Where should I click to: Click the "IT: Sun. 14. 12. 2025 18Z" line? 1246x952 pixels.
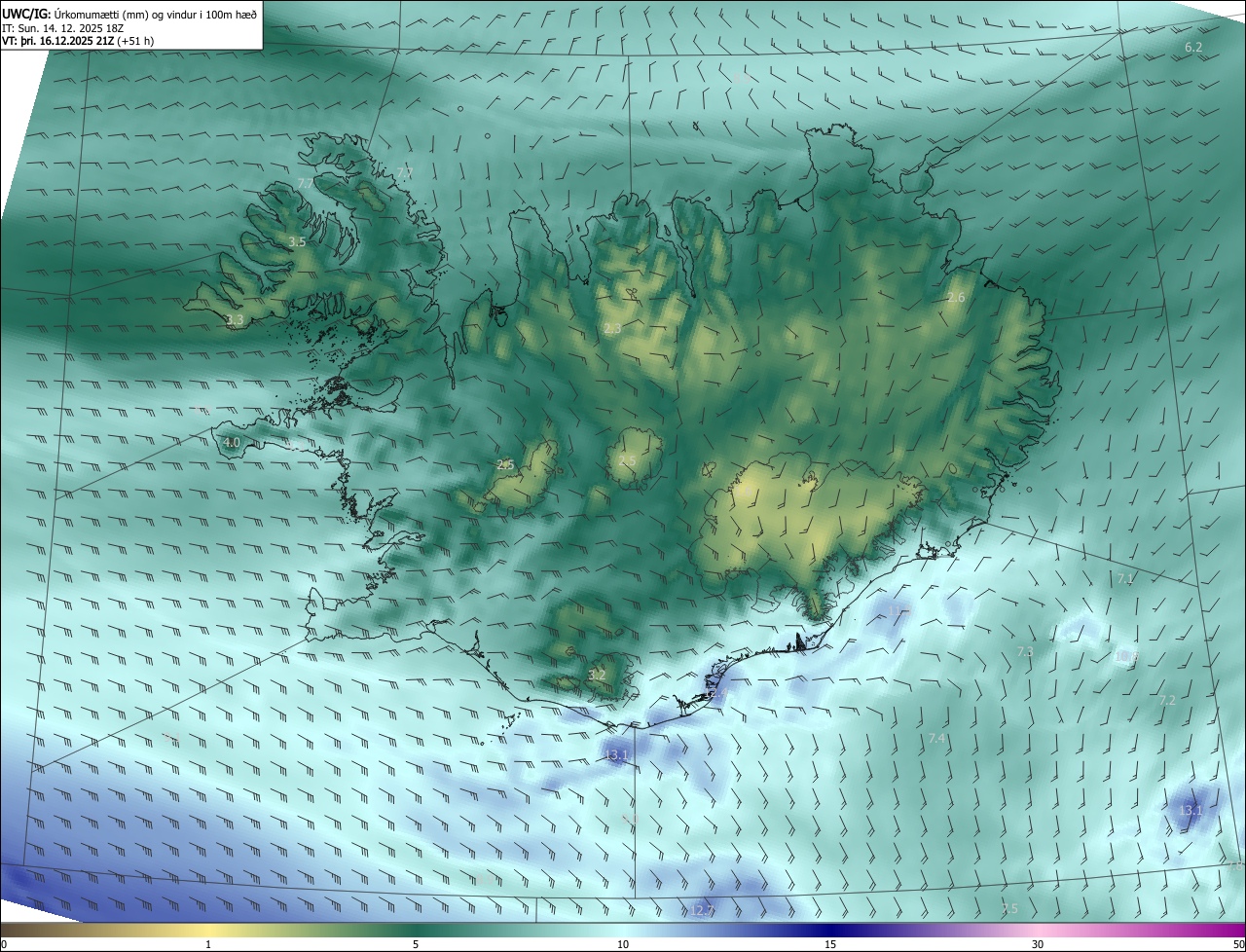click(x=63, y=28)
